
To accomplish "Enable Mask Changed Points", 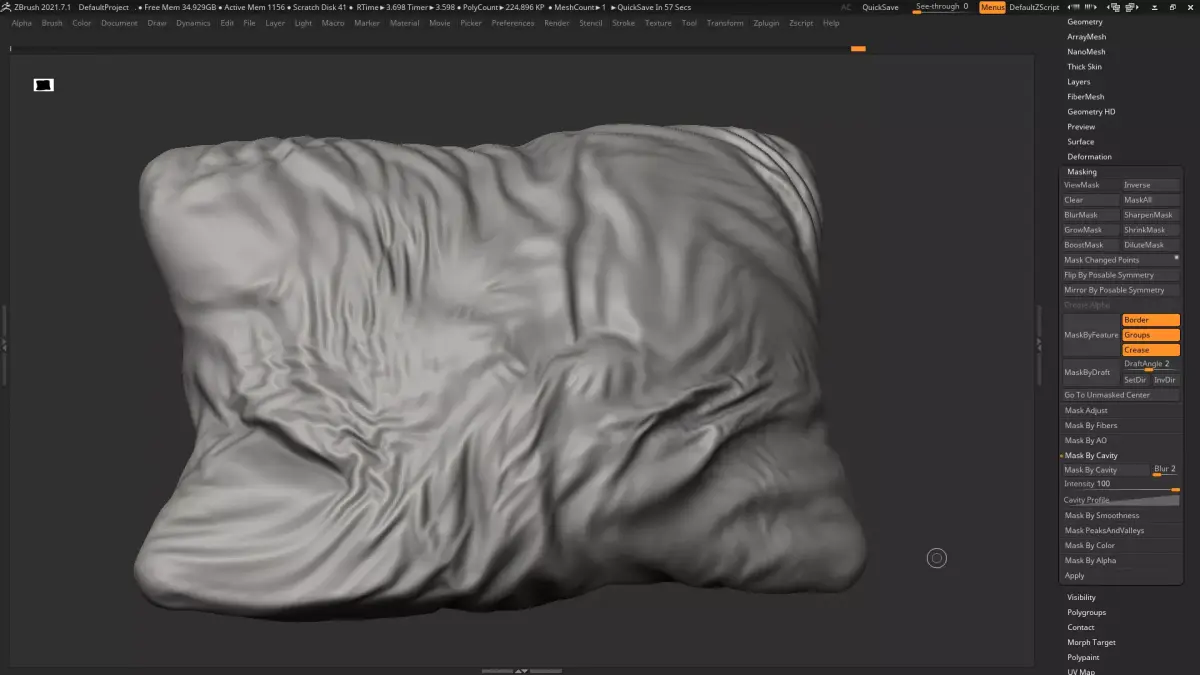I will (1120, 260).
